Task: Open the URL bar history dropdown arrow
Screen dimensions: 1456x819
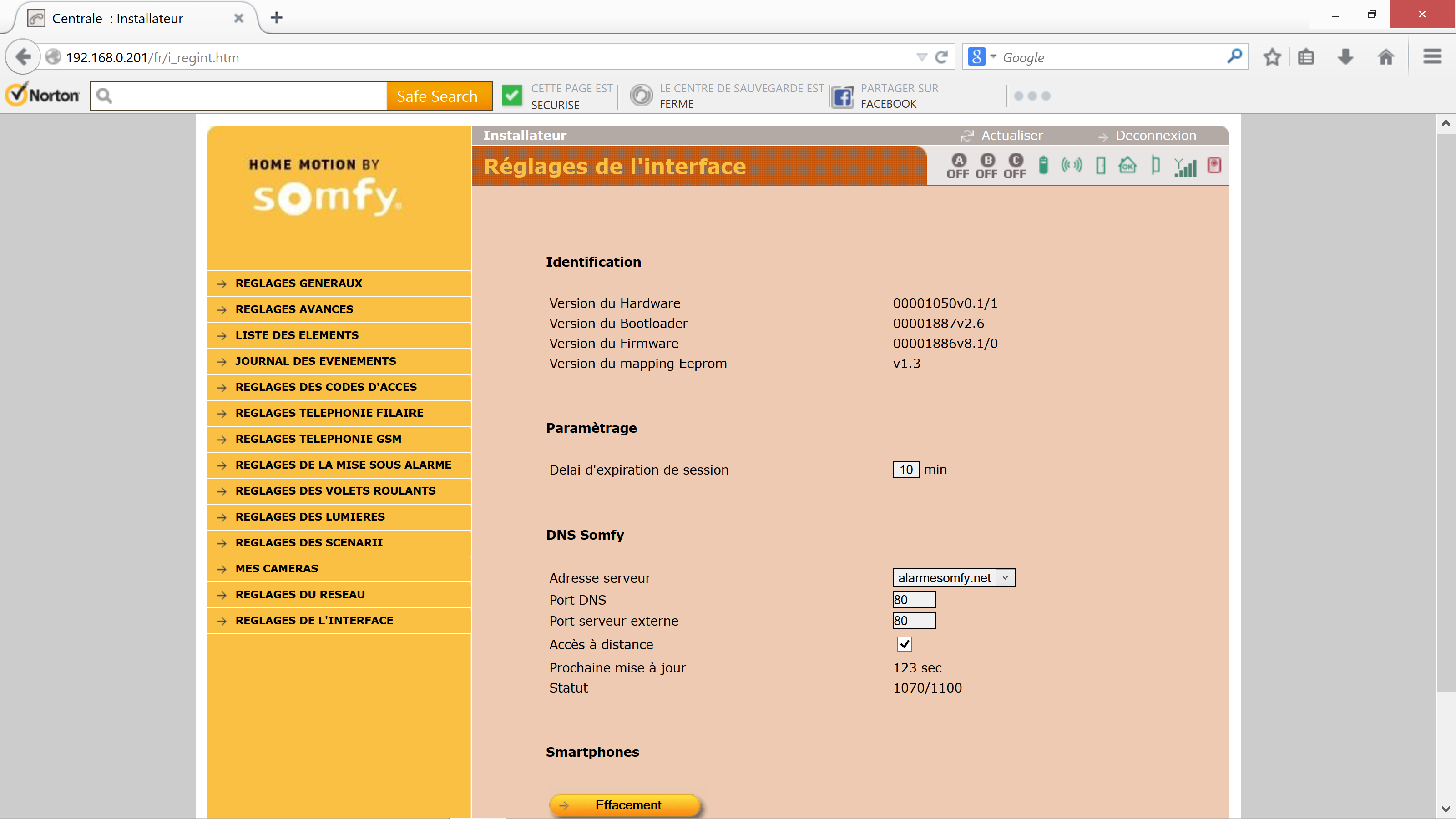Action: point(921,57)
